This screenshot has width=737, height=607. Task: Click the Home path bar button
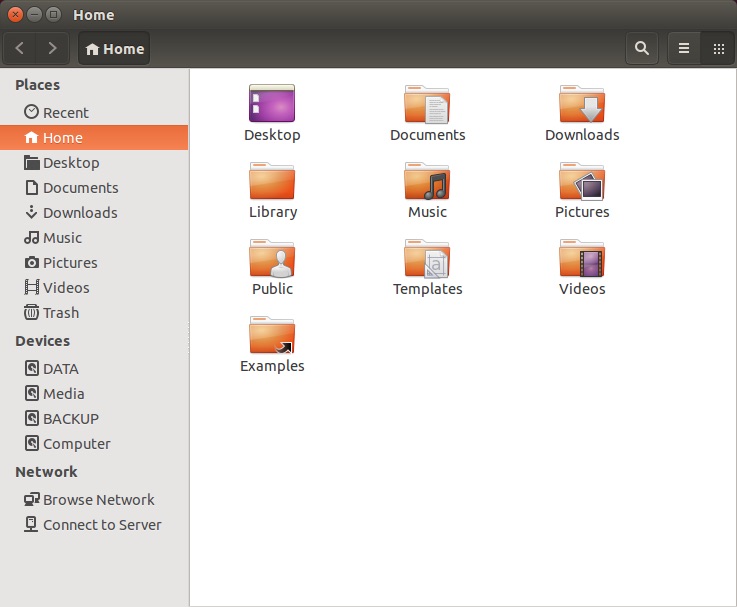tap(114, 49)
